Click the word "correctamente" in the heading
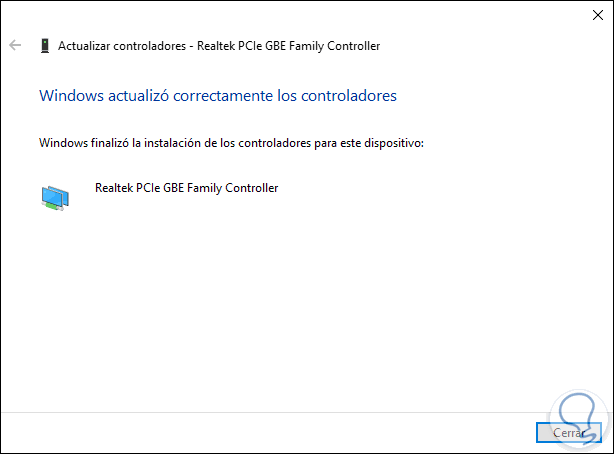This screenshot has height=454, width=614. pyautogui.click(x=224, y=96)
